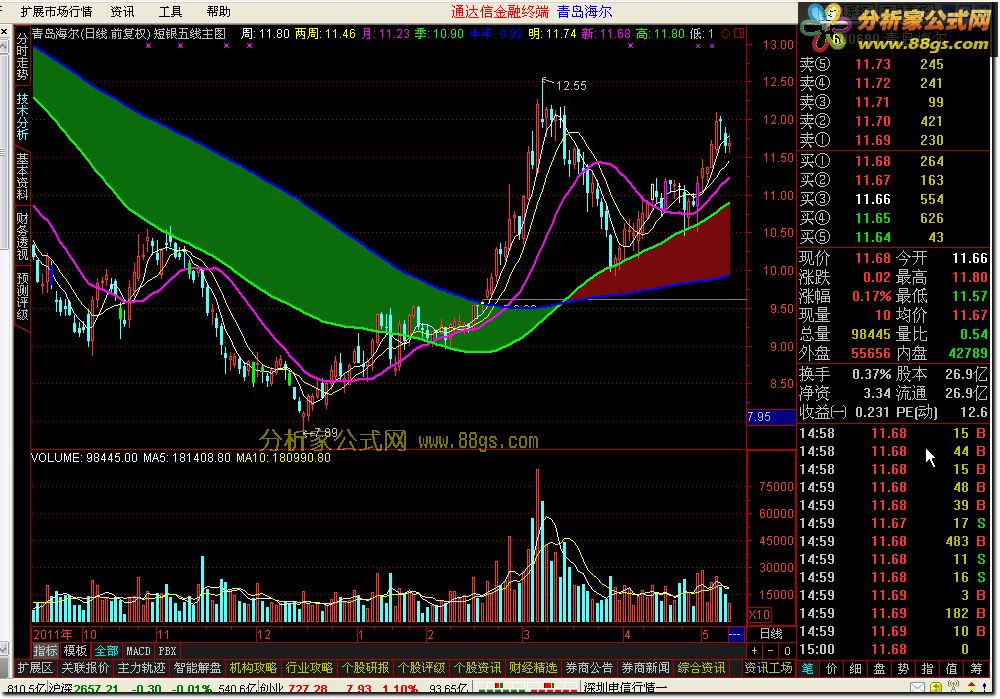
Task: Click the 买① 11.68 order row
Action: click(x=893, y=161)
